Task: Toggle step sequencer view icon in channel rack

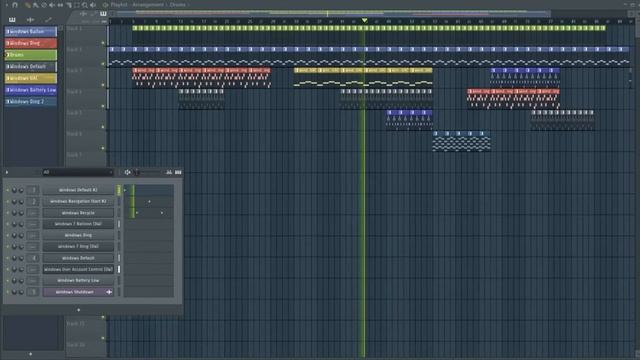Action: coord(178,172)
